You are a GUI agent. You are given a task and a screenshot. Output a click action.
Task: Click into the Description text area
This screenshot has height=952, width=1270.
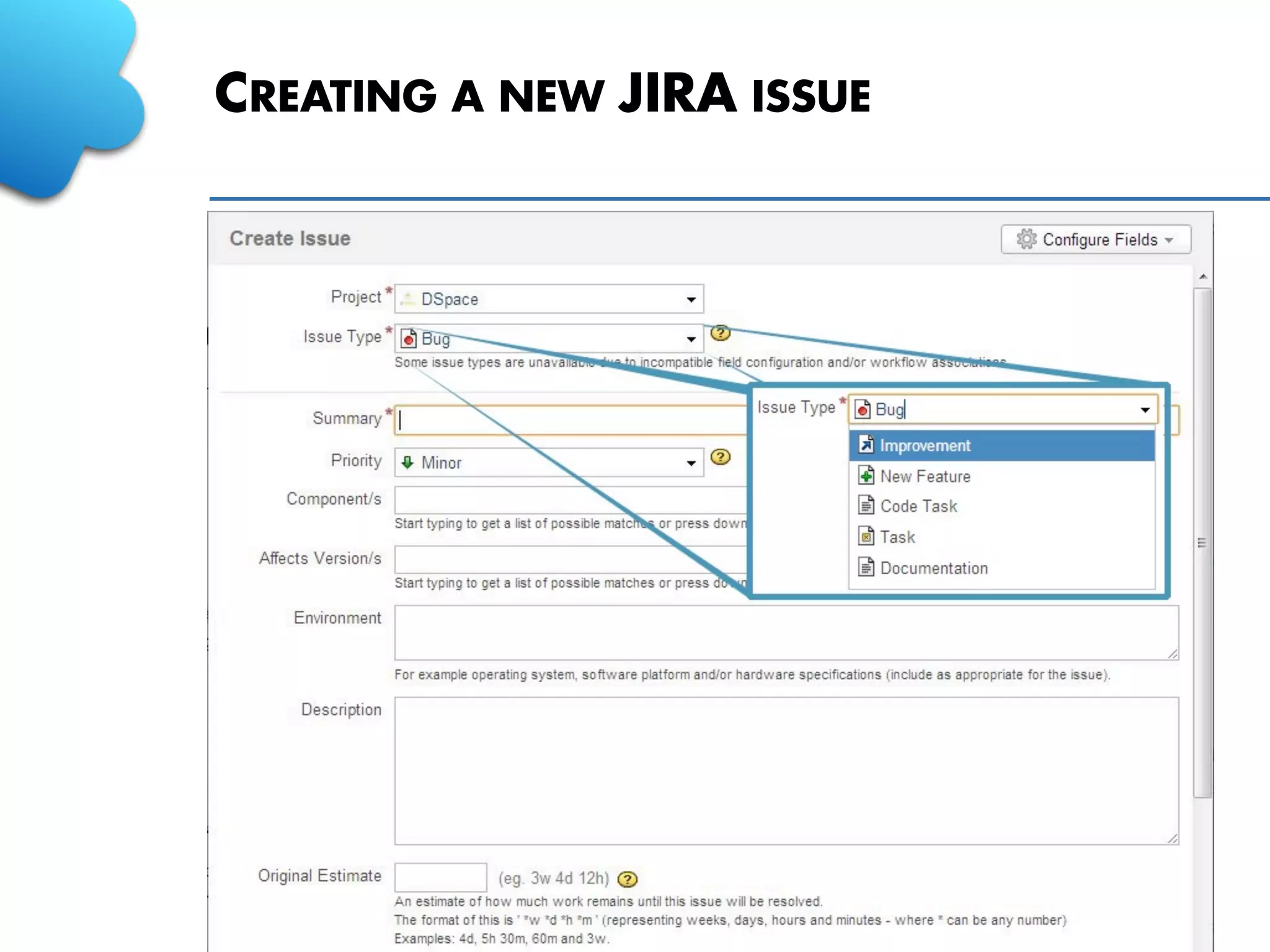coord(786,771)
